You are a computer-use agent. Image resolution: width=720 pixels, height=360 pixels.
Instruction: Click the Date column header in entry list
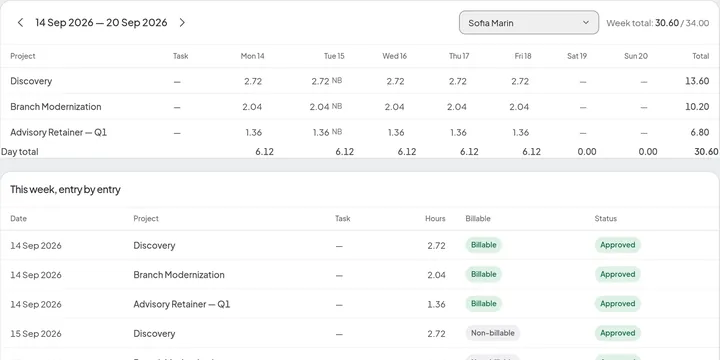point(19,219)
